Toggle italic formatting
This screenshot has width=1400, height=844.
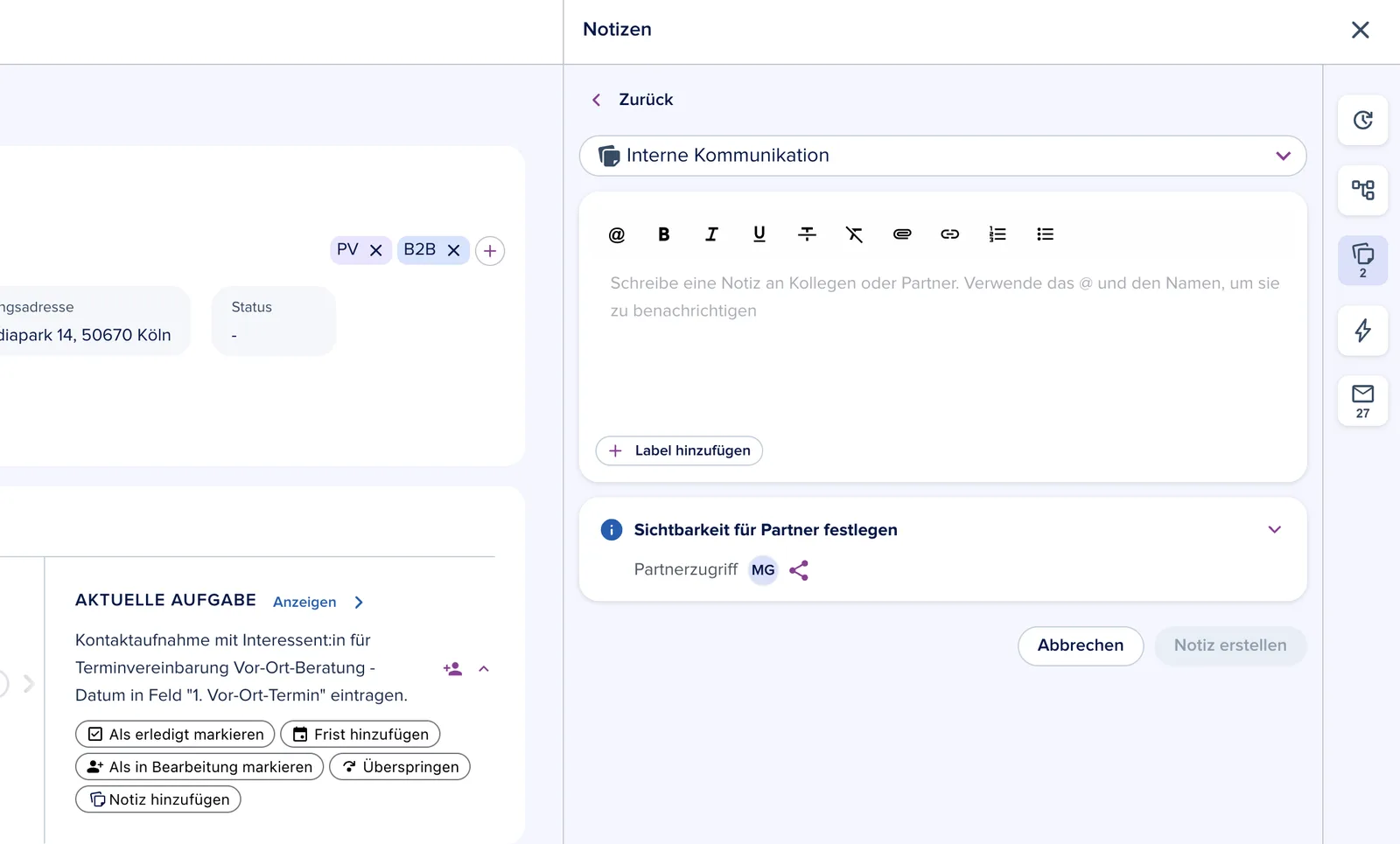pyautogui.click(x=711, y=234)
